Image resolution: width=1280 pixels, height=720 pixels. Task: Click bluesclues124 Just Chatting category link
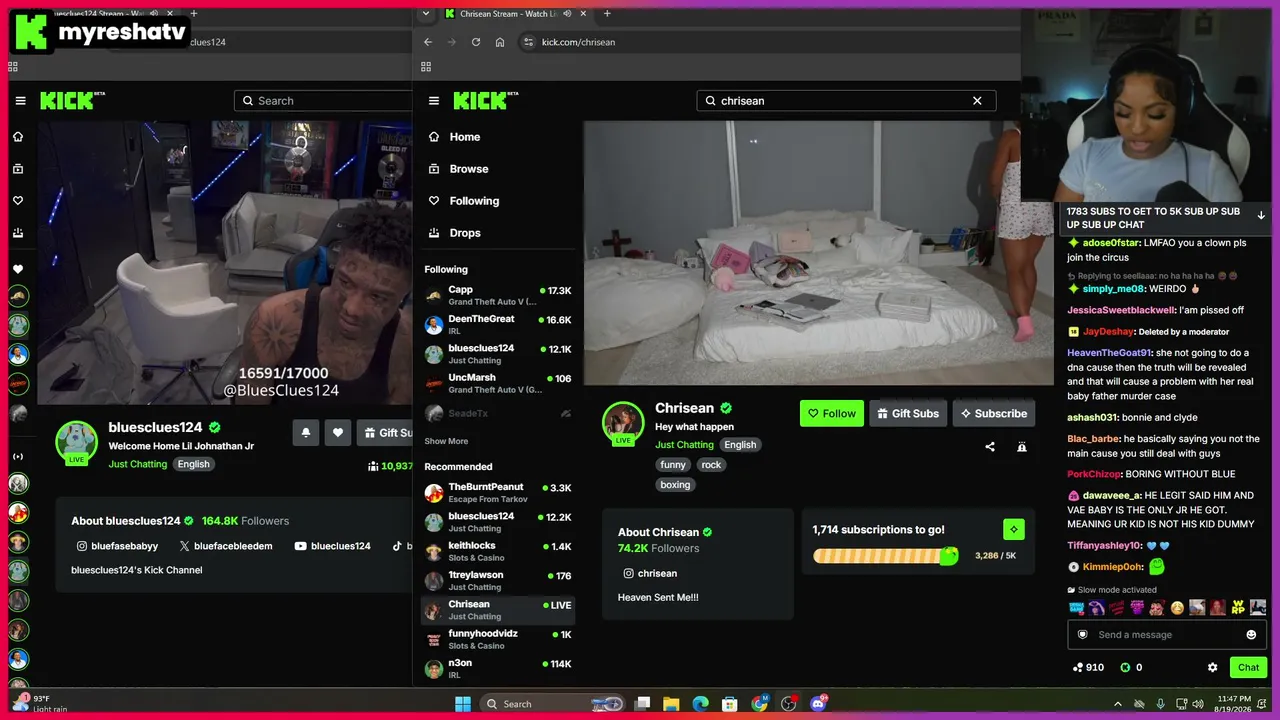coord(138,464)
